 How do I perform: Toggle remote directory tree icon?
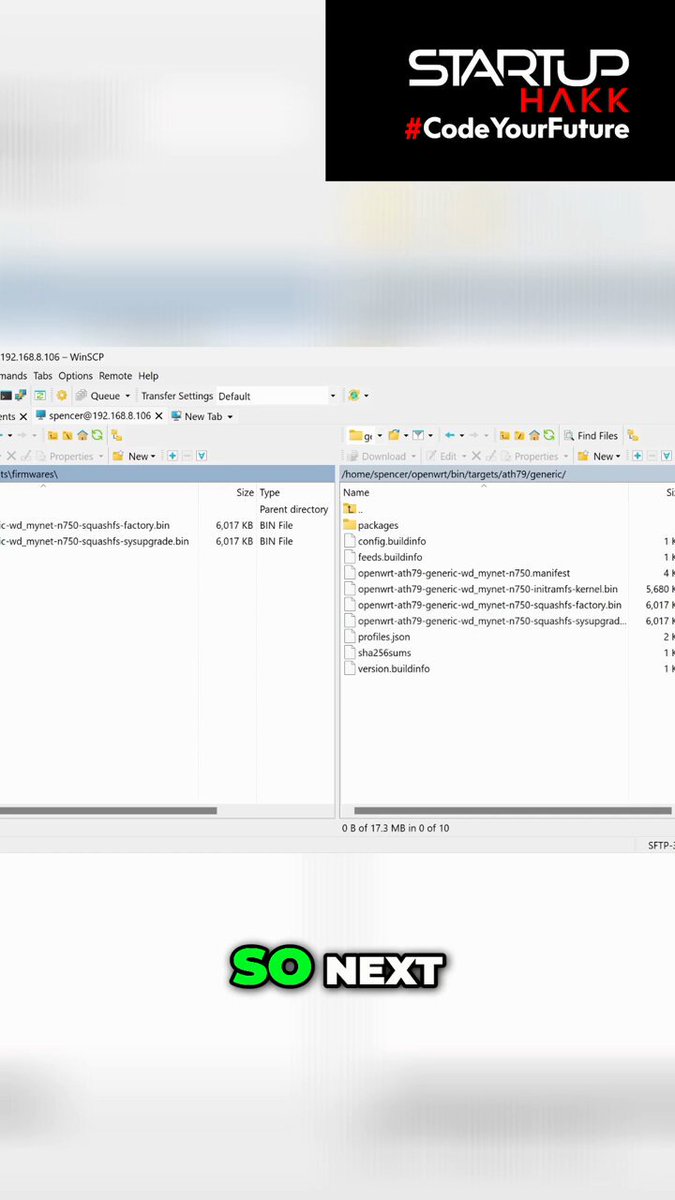633,436
